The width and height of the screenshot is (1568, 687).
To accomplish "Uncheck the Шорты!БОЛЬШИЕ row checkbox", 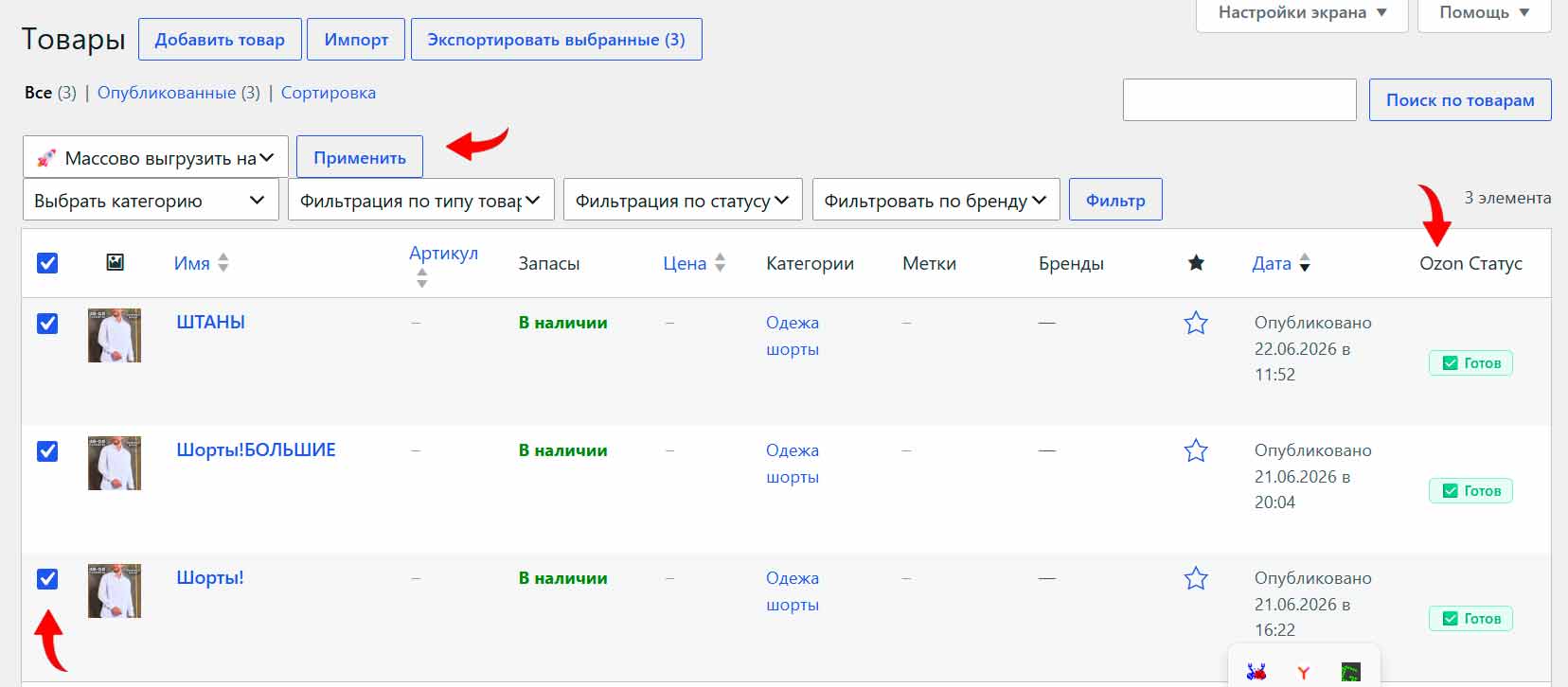I will 47,451.
